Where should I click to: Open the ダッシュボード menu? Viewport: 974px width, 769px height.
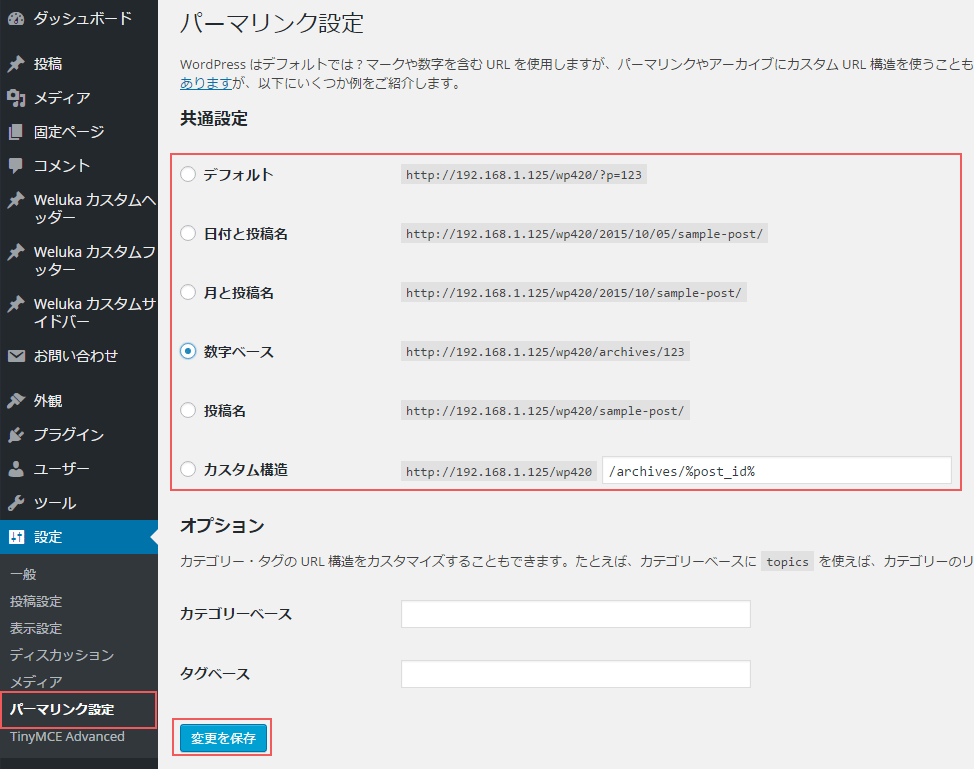point(79,19)
